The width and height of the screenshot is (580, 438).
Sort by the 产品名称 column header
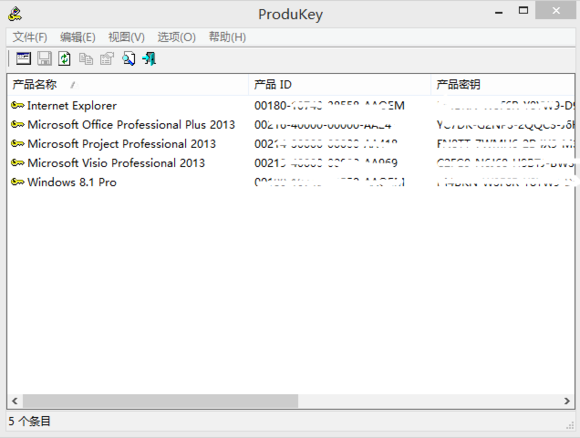coord(128,85)
